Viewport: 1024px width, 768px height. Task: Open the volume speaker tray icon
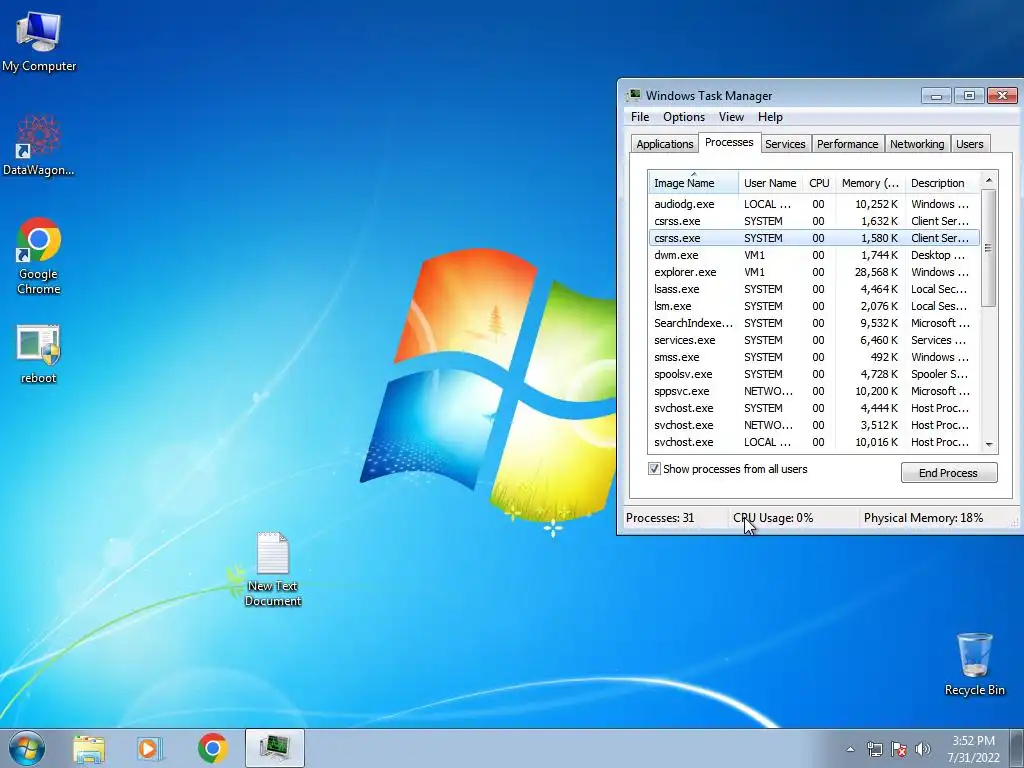(923, 749)
